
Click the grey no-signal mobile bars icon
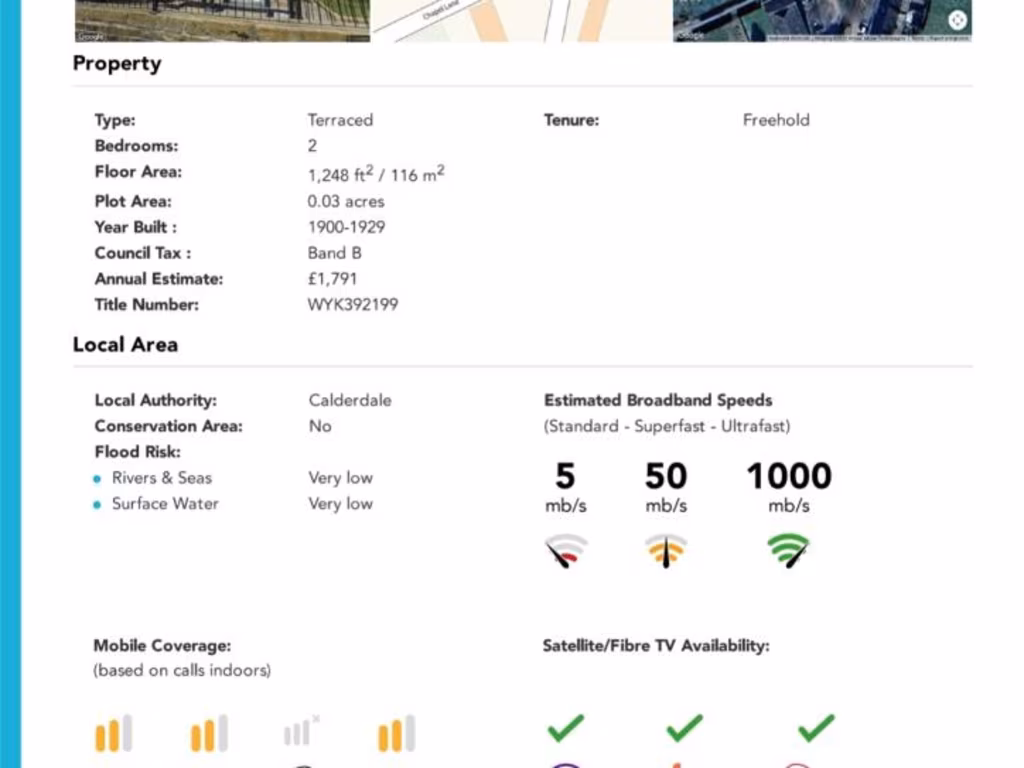[x=301, y=732]
